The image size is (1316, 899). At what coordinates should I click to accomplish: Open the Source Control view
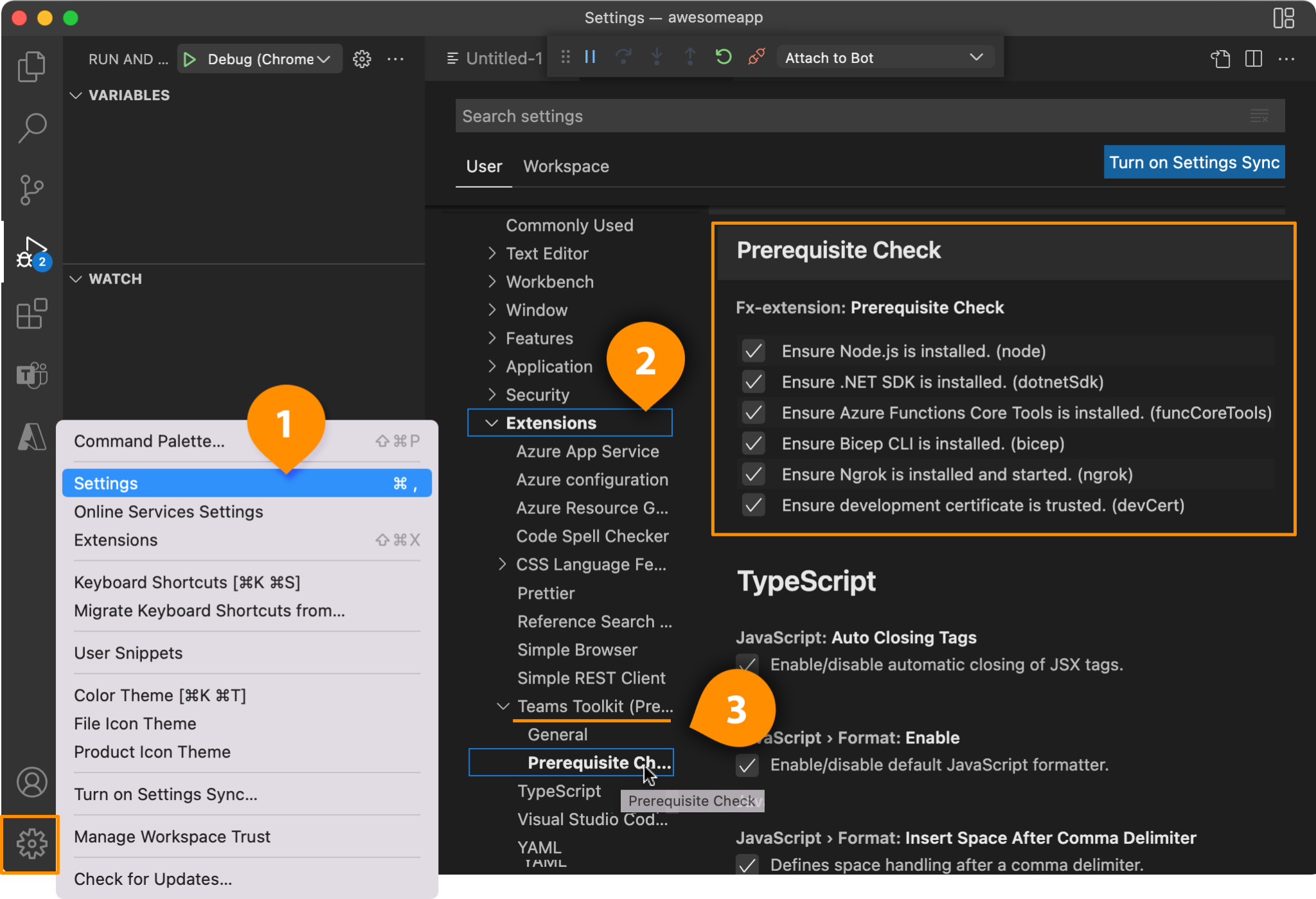tap(31, 190)
